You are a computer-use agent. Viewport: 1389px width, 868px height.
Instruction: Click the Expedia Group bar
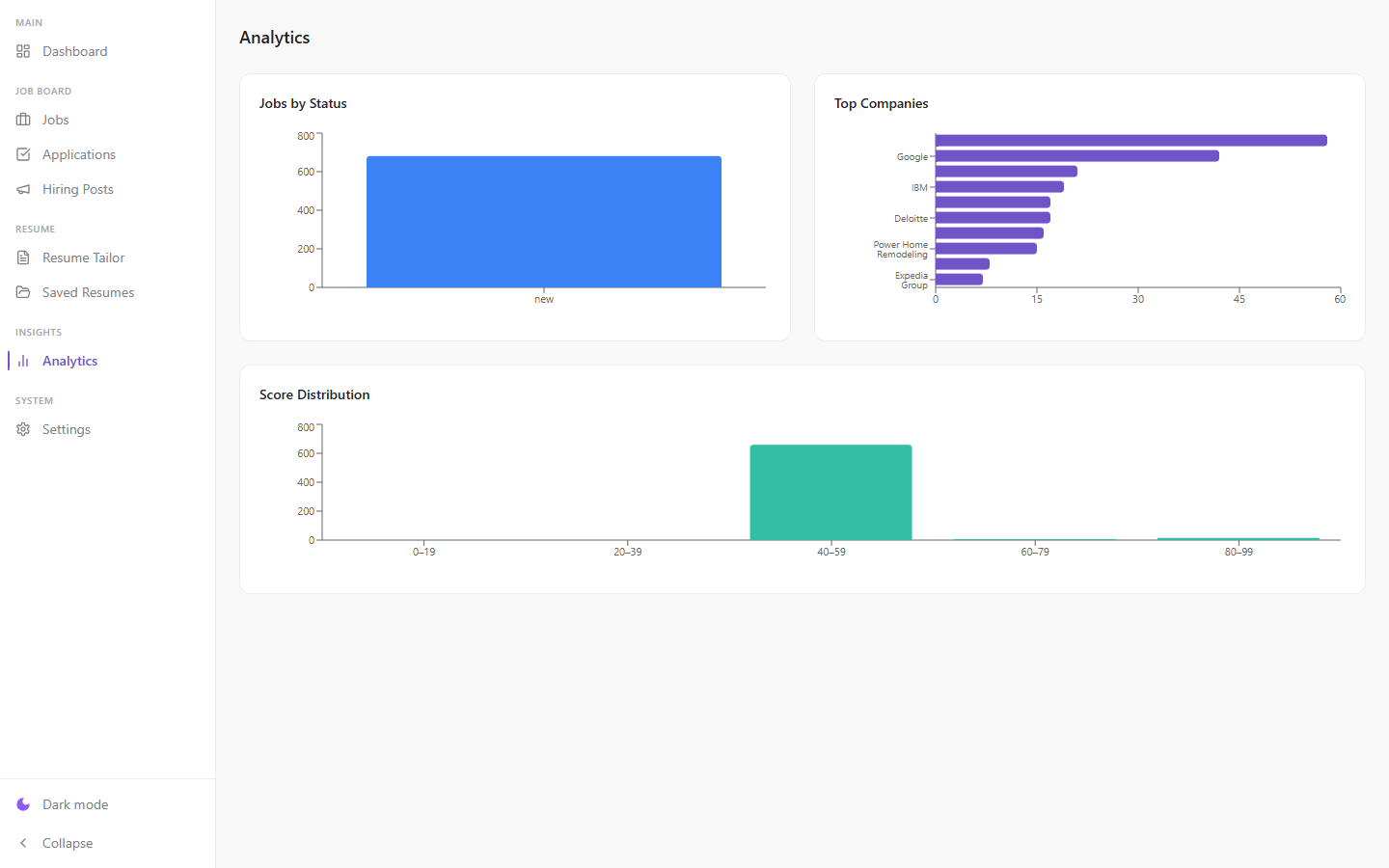959,280
